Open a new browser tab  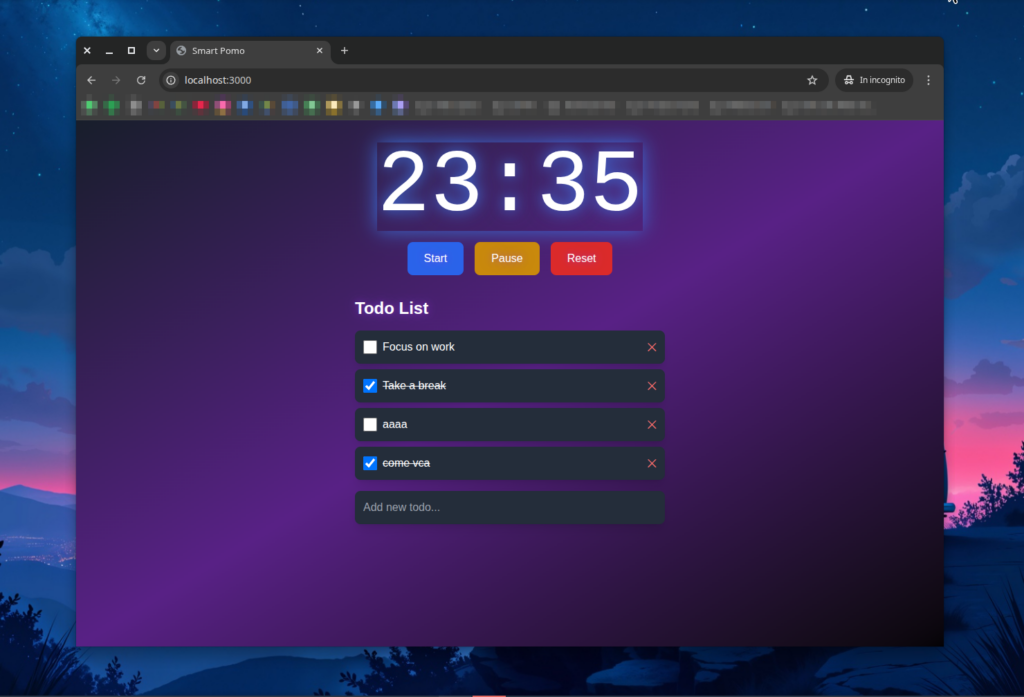(x=345, y=51)
